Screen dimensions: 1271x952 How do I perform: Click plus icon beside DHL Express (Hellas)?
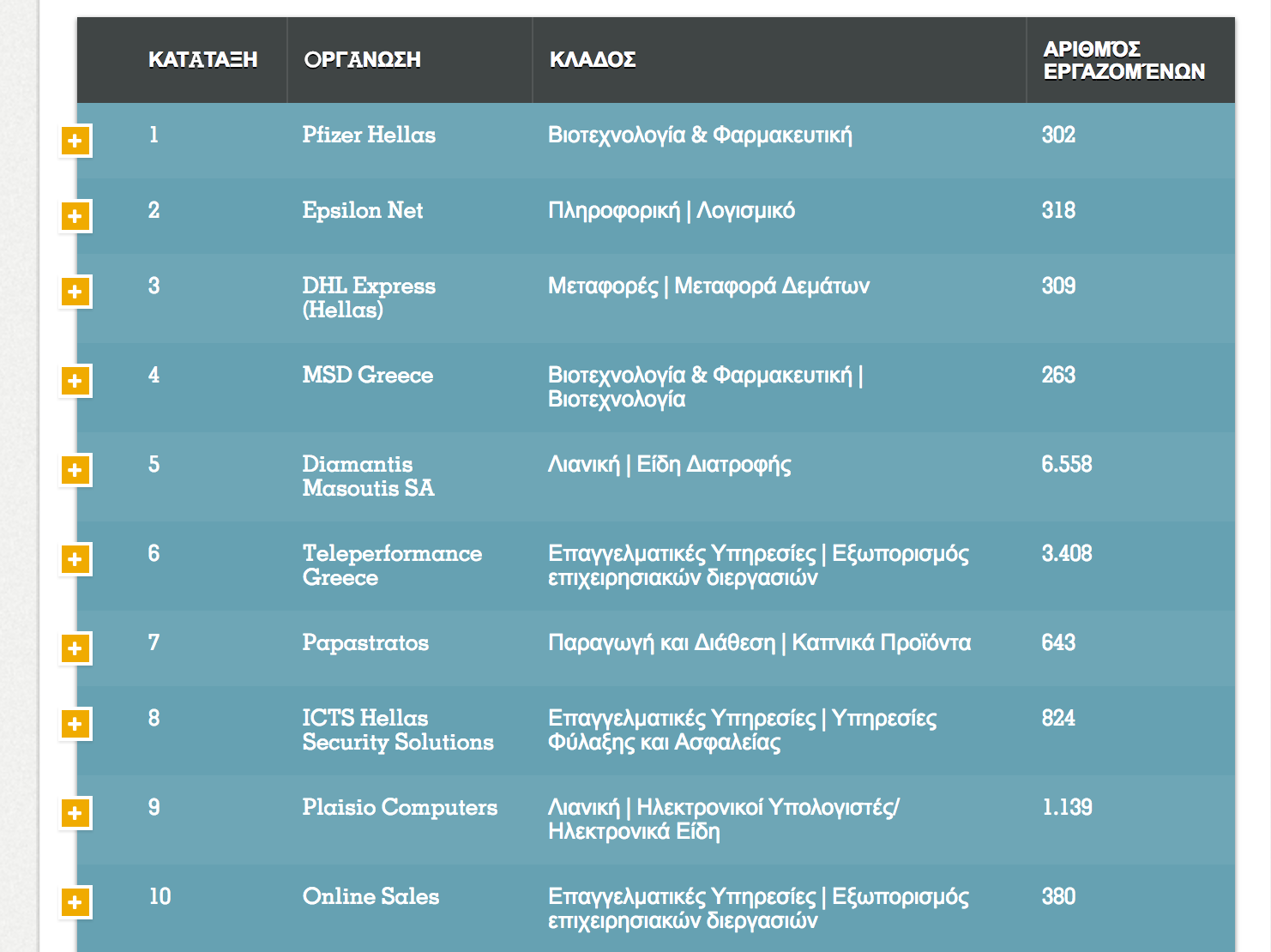pos(75,292)
